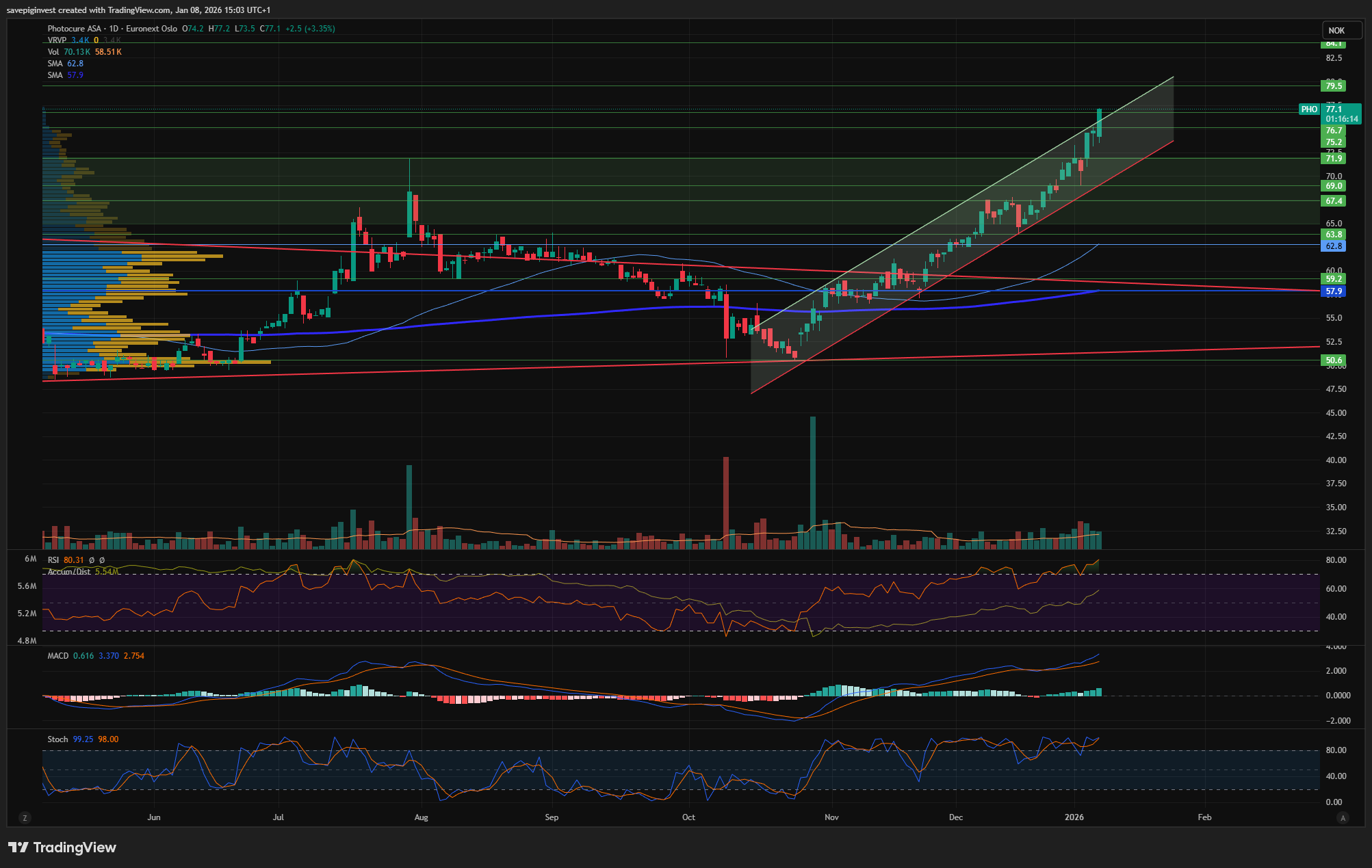Screen dimensions: 1372x868
Task: Click the MACD indicator legend
Action: (58, 656)
